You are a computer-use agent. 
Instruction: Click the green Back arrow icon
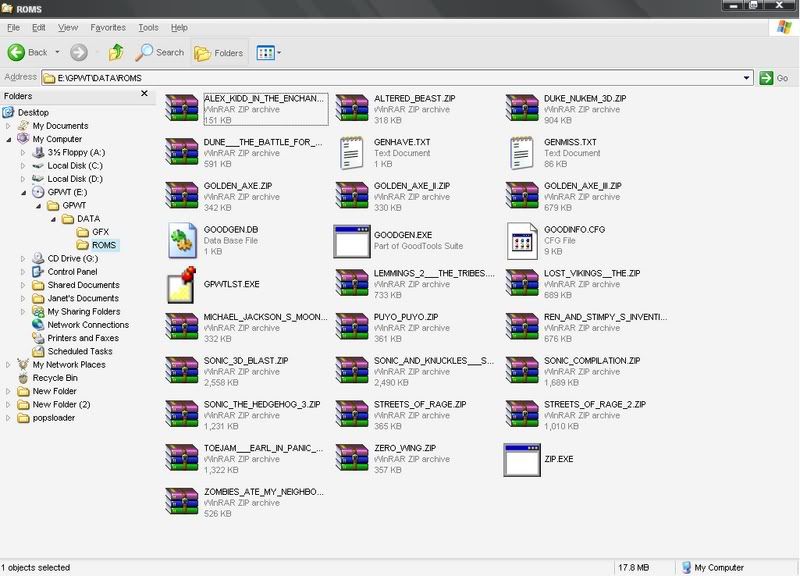coord(16,52)
